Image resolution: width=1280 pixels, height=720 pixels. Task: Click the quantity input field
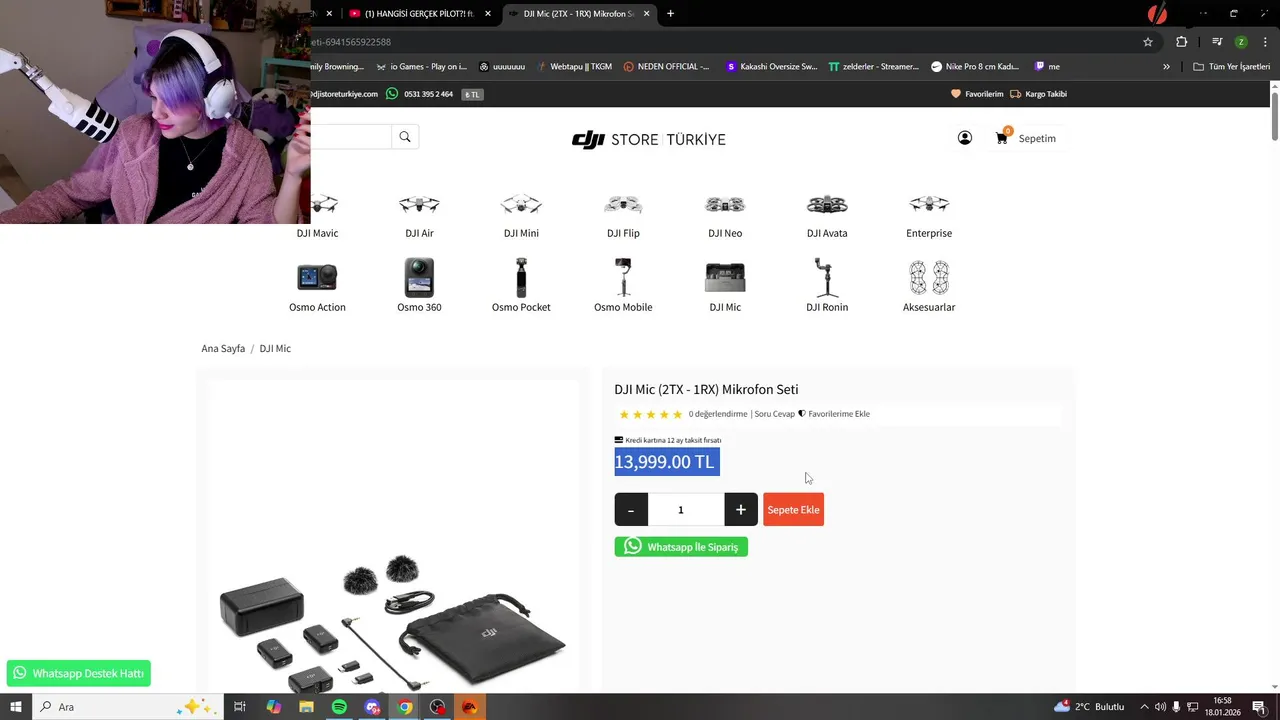(x=686, y=510)
